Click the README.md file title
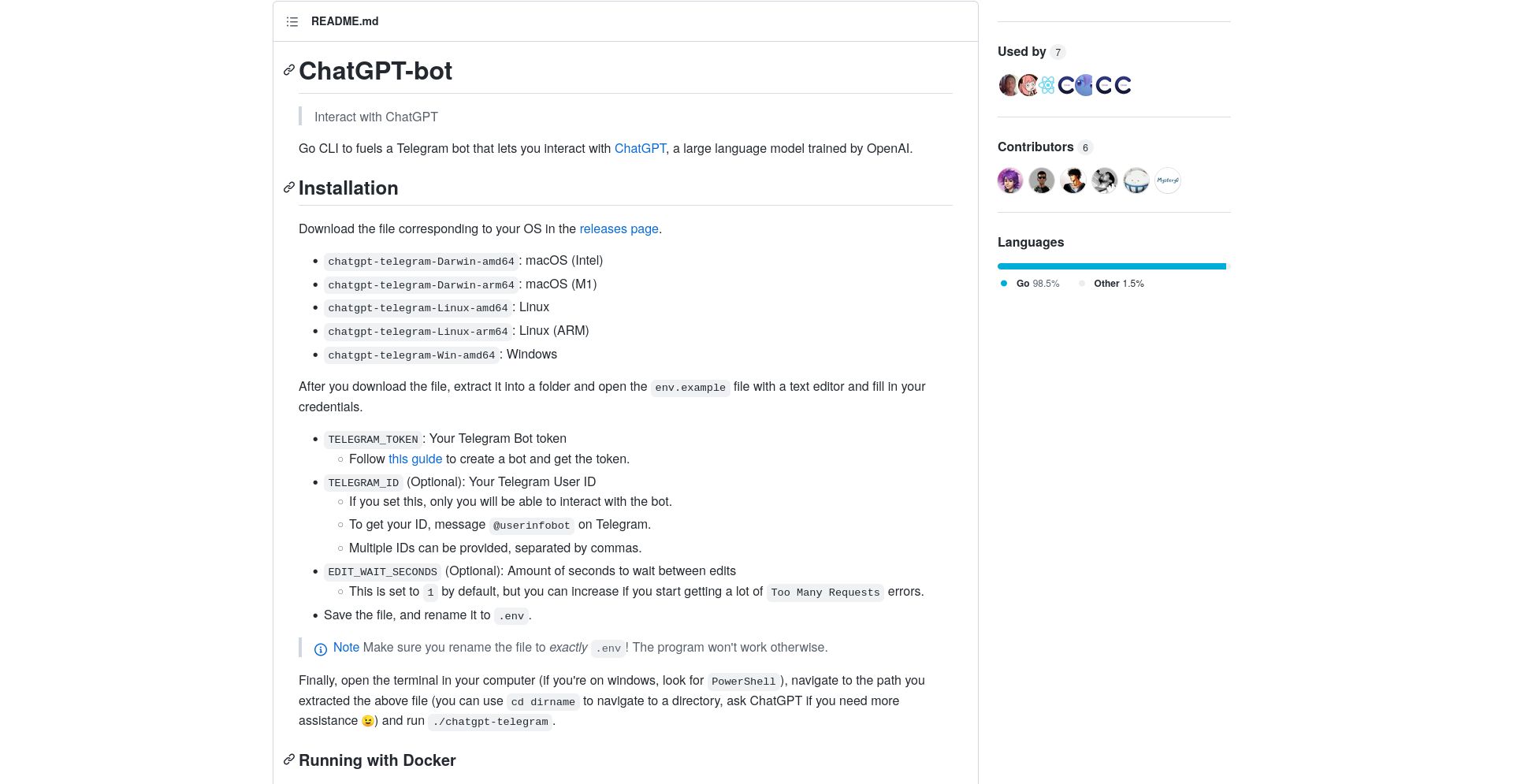The image size is (1513, 784). coord(344,21)
